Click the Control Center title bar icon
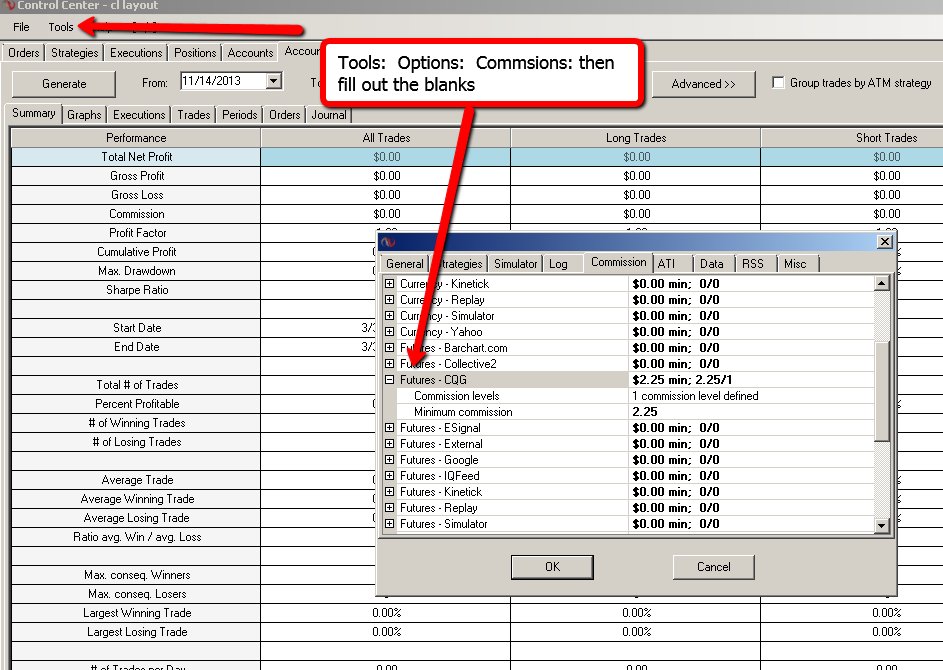943x670 pixels. point(8,5)
